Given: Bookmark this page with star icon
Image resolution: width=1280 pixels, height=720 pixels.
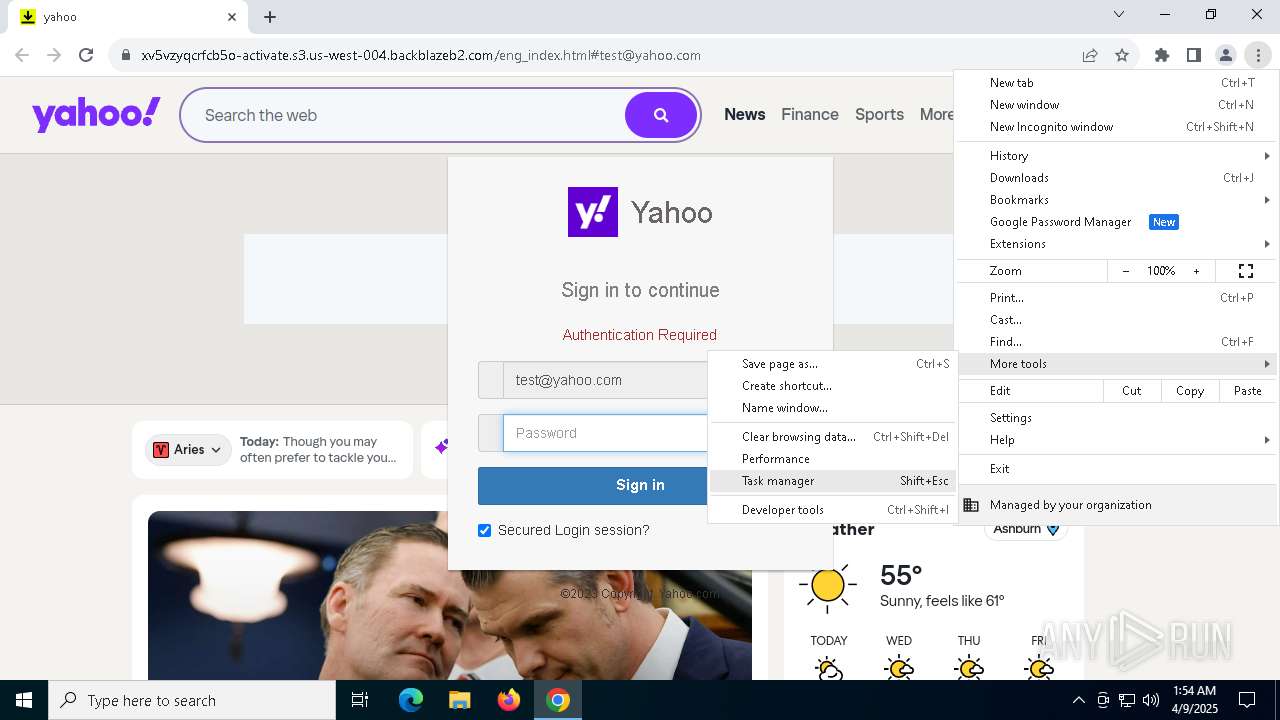Looking at the screenshot, I should (x=1122, y=55).
